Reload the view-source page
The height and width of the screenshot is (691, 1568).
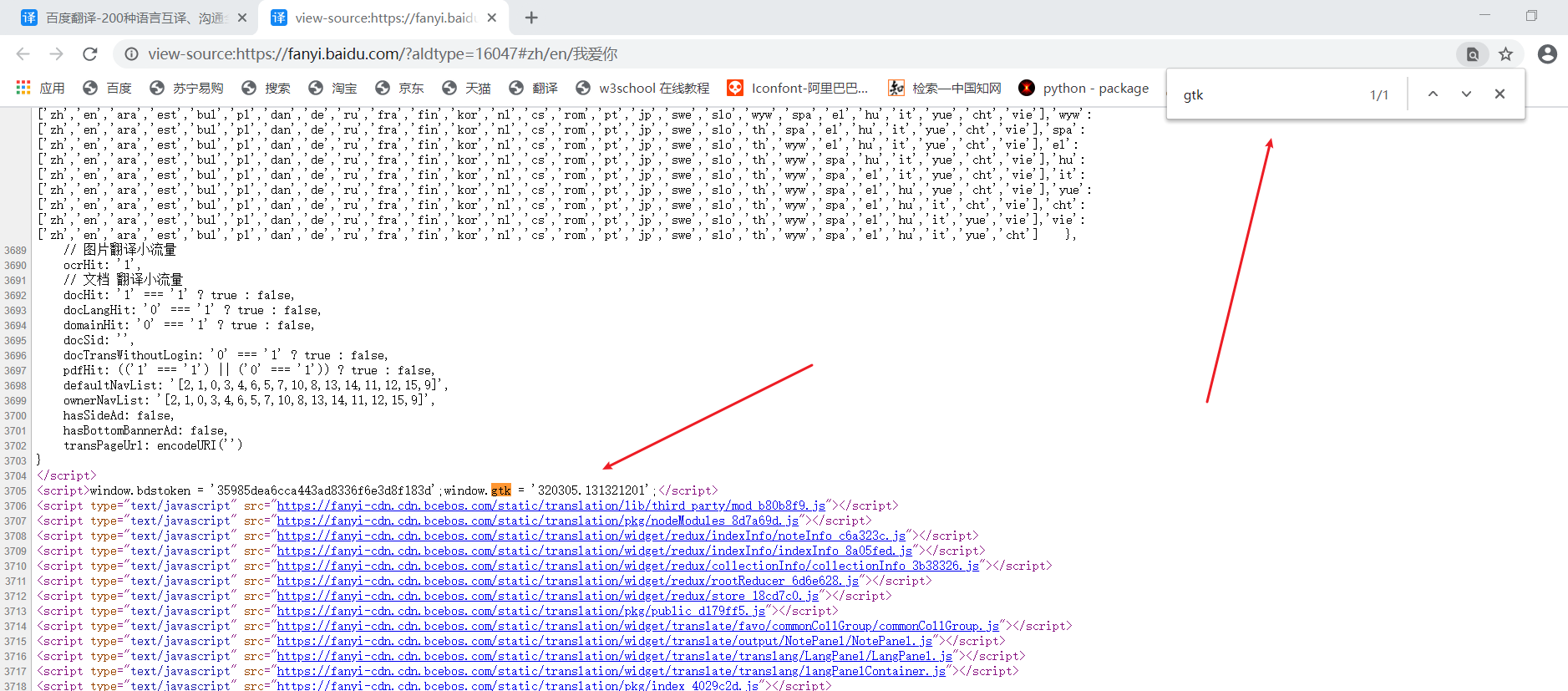click(90, 54)
